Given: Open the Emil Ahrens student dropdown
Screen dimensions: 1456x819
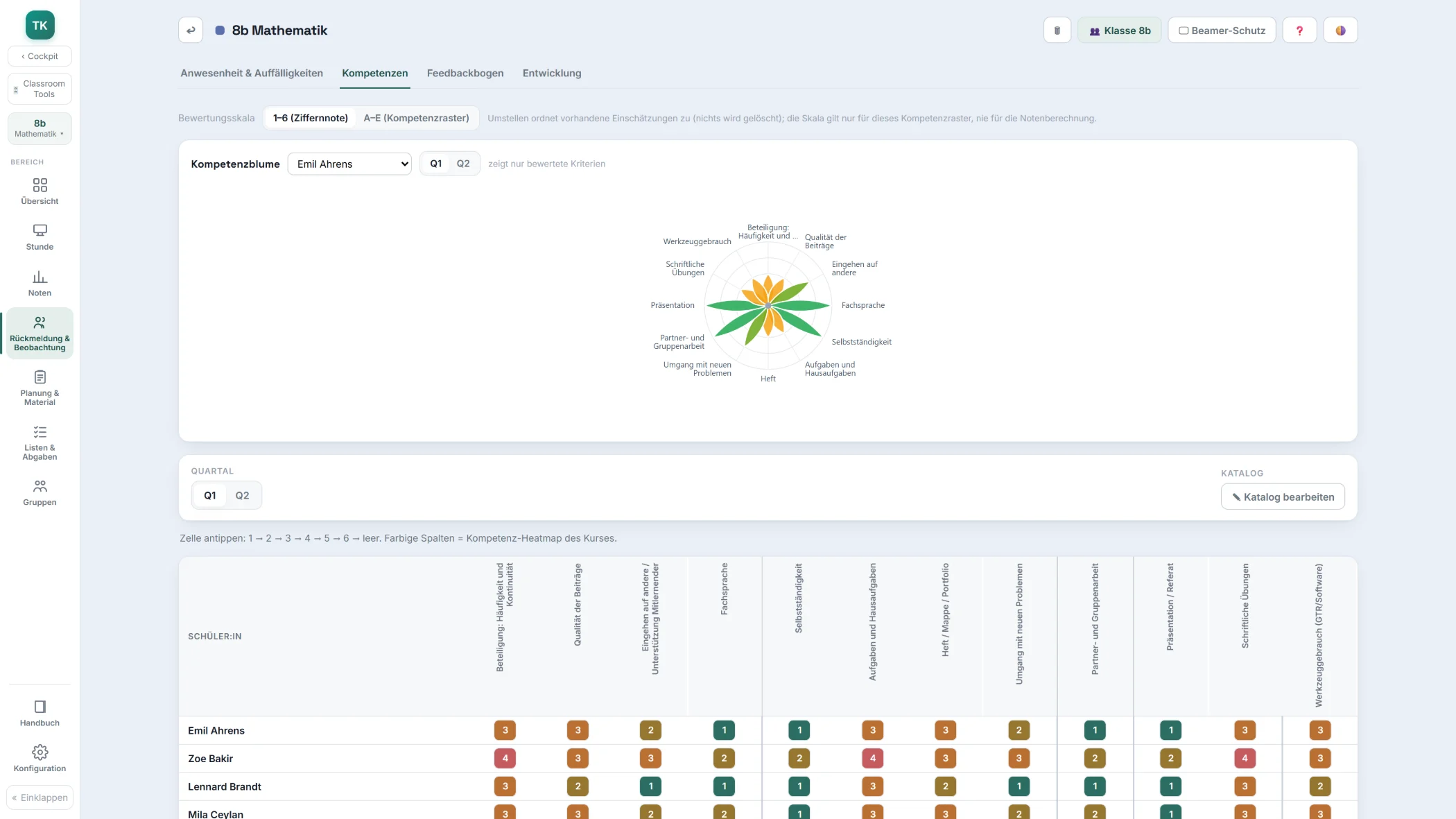Looking at the screenshot, I should tap(349, 164).
